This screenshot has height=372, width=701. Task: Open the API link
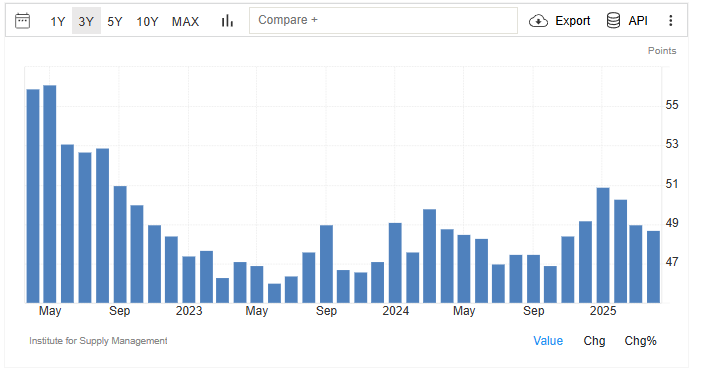point(638,21)
